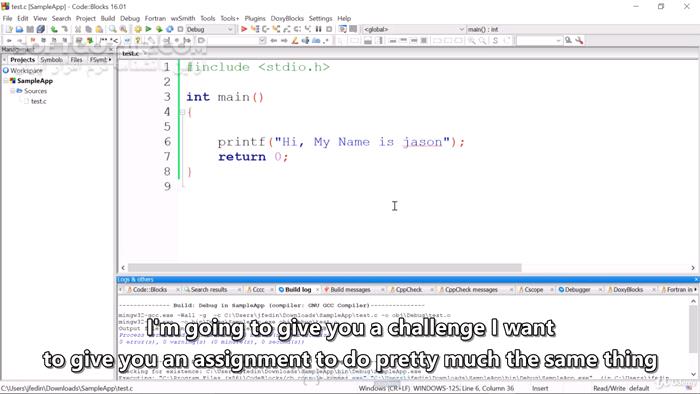Viewport: 700px width, 394px height.
Task: Open Find with the magnifier icon
Action: (112, 29)
